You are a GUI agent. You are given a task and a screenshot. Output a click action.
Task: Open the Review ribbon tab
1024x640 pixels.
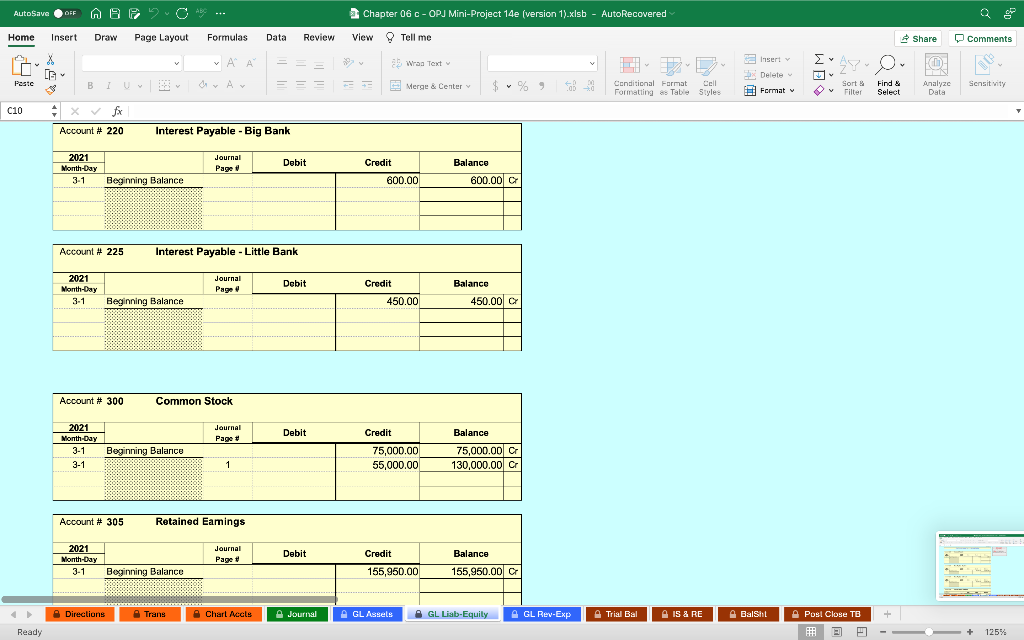[319, 37]
